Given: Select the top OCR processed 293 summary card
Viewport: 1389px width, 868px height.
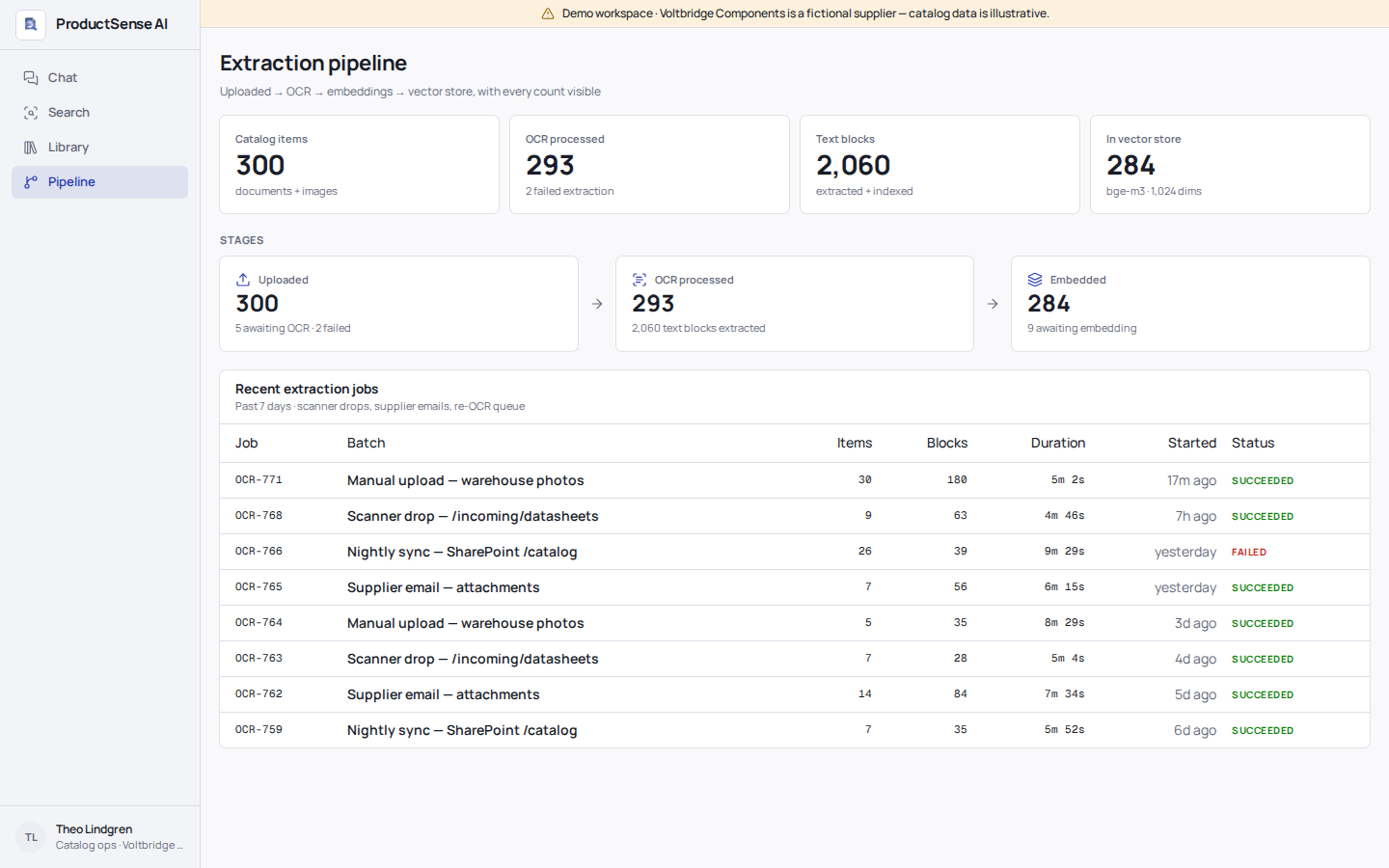Looking at the screenshot, I should 649,165.
